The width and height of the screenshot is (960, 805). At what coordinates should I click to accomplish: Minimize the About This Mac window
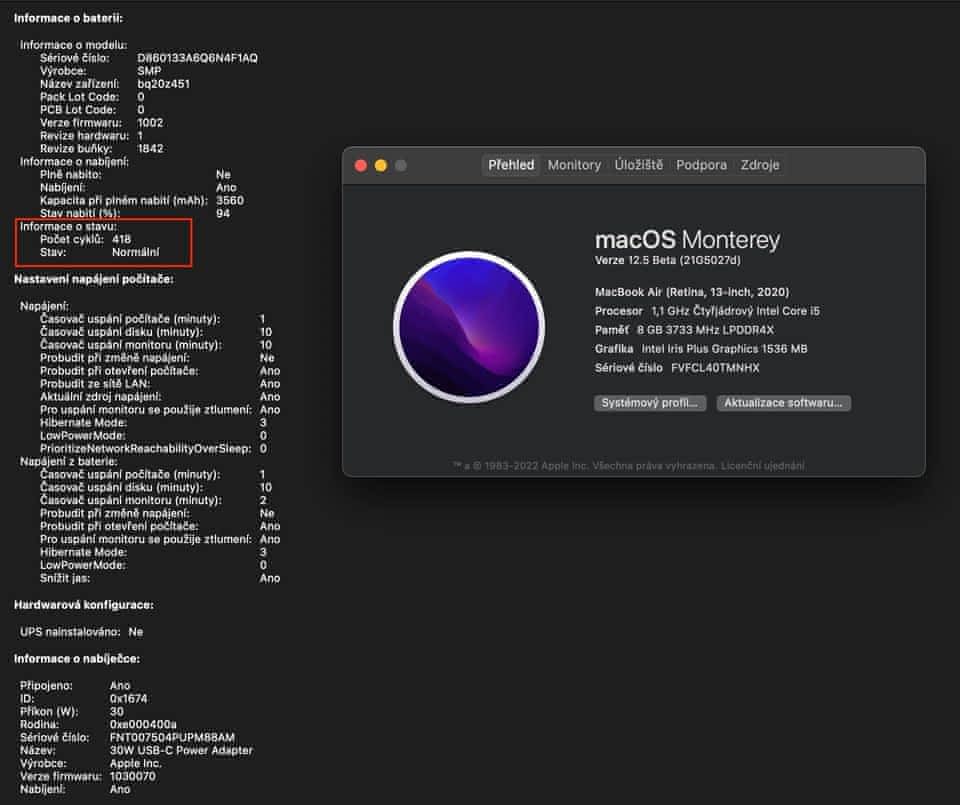click(381, 166)
